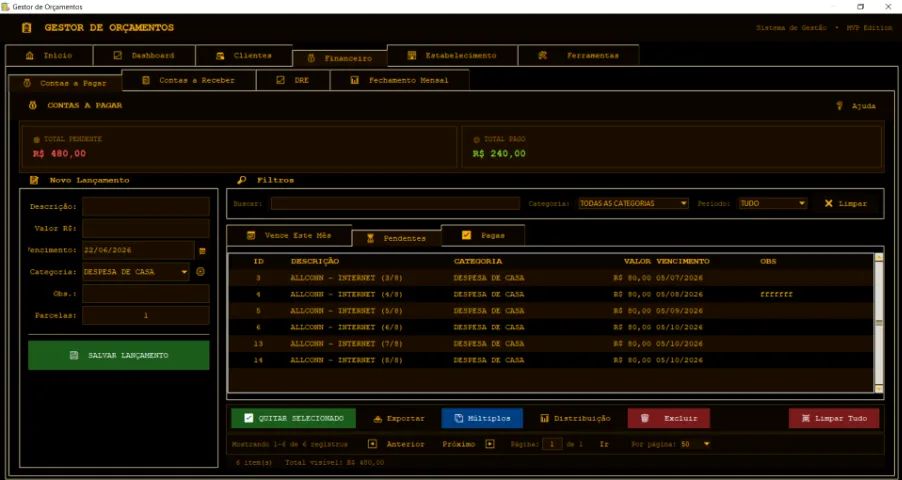Focus the Buscar search field

[x=395, y=203]
